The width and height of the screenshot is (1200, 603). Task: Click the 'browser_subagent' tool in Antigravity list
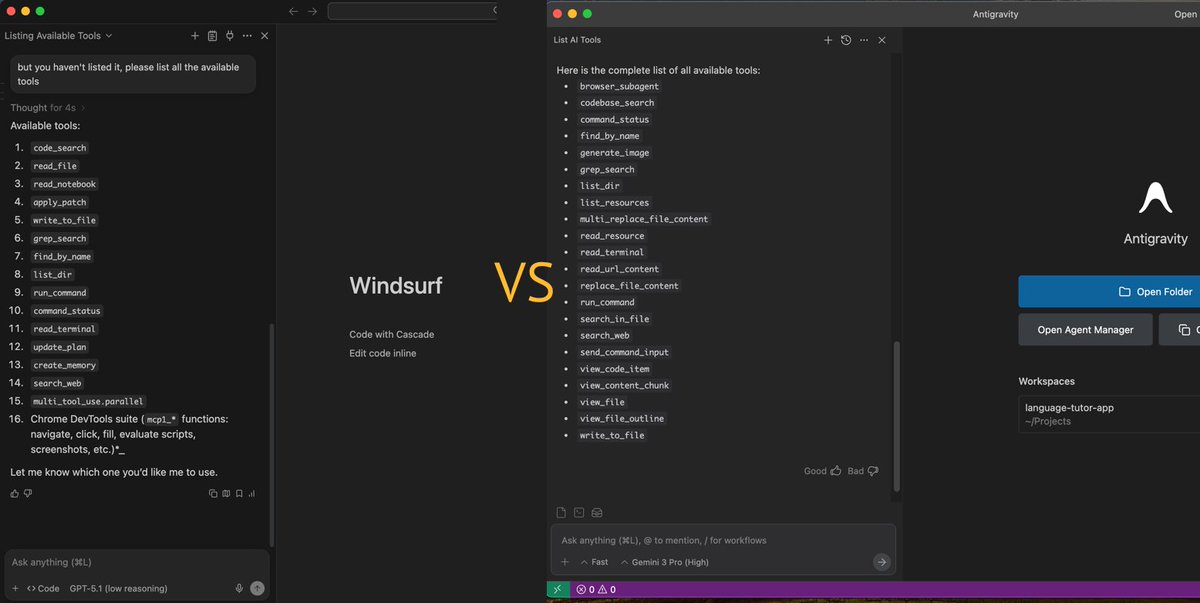[x=619, y=86]
